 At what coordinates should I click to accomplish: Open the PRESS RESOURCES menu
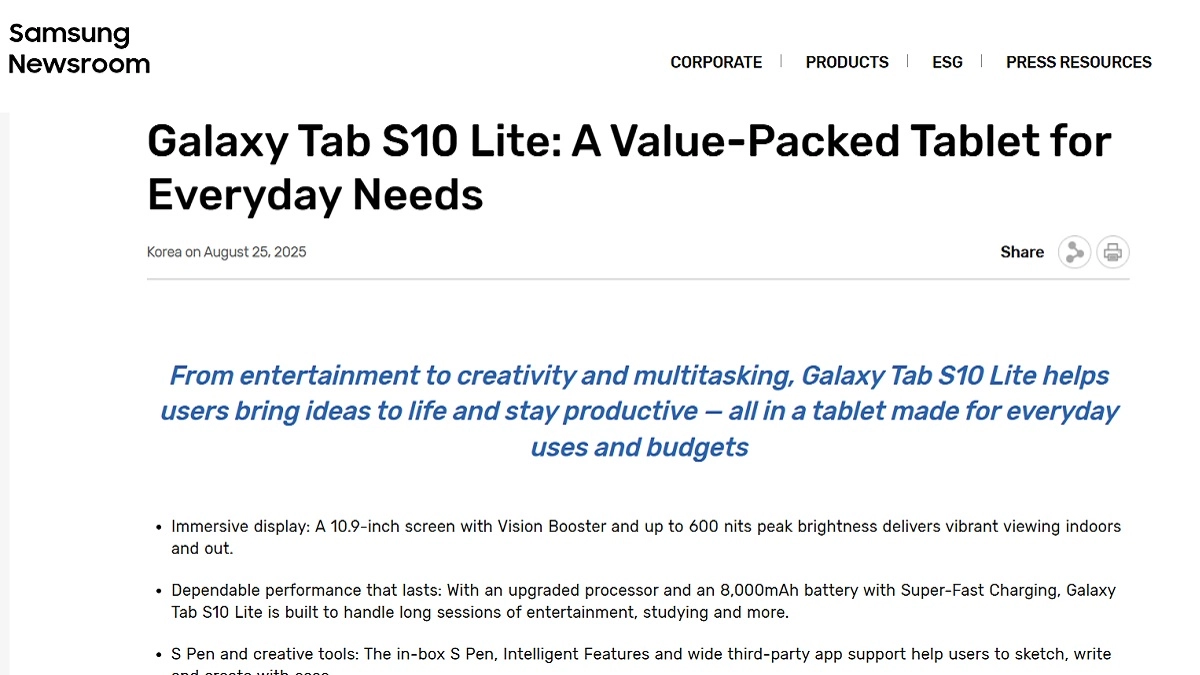(1078, 62)
